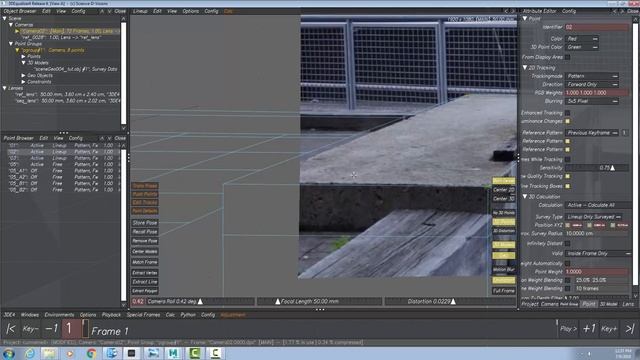Enable Enhanced Tracking checkbox
The image size is (640, 360).
(x=567, y=113)
